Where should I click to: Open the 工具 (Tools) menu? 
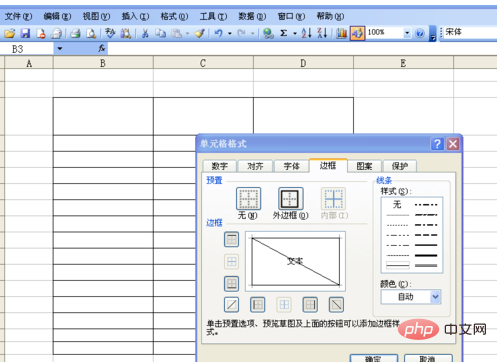pos(213,16)
